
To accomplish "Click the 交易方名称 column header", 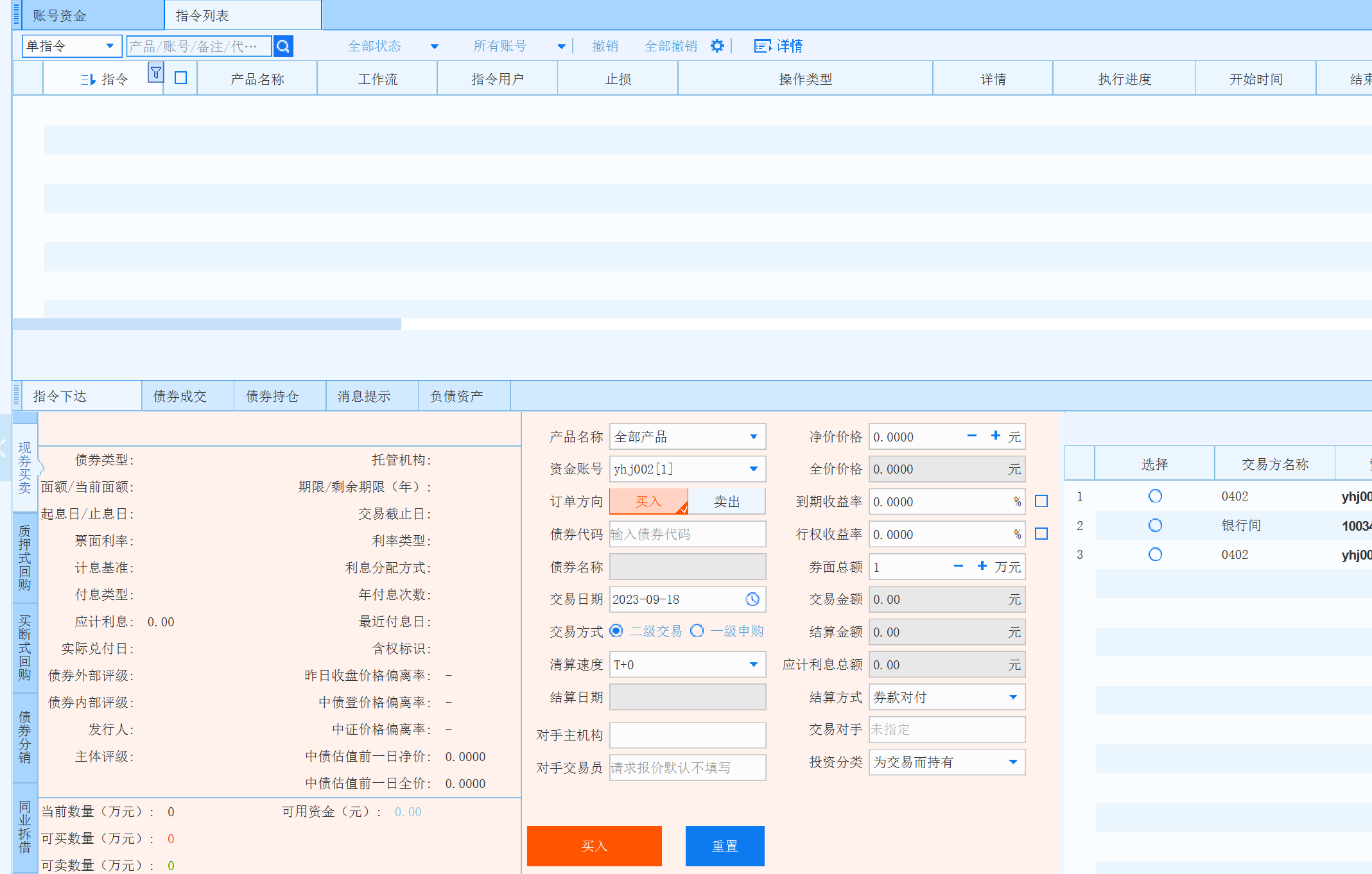I will click(x=1274, y=464).
